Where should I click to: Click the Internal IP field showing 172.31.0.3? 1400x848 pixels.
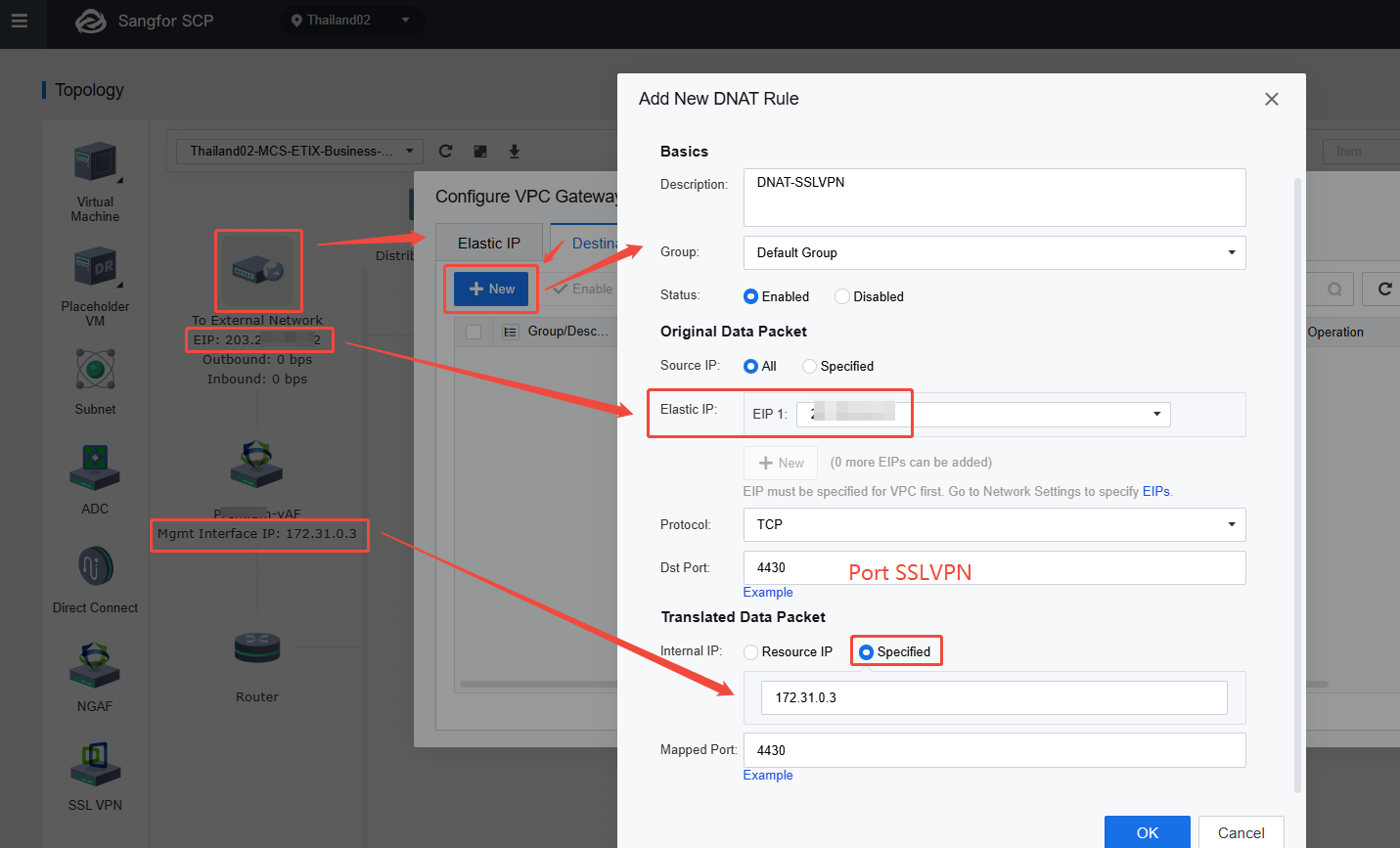point(994,697)
